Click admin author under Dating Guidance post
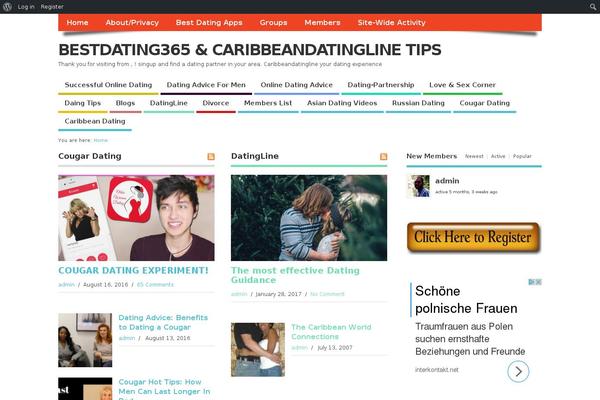Viewport: 600px width, 400px height. [x=239, y=294]
